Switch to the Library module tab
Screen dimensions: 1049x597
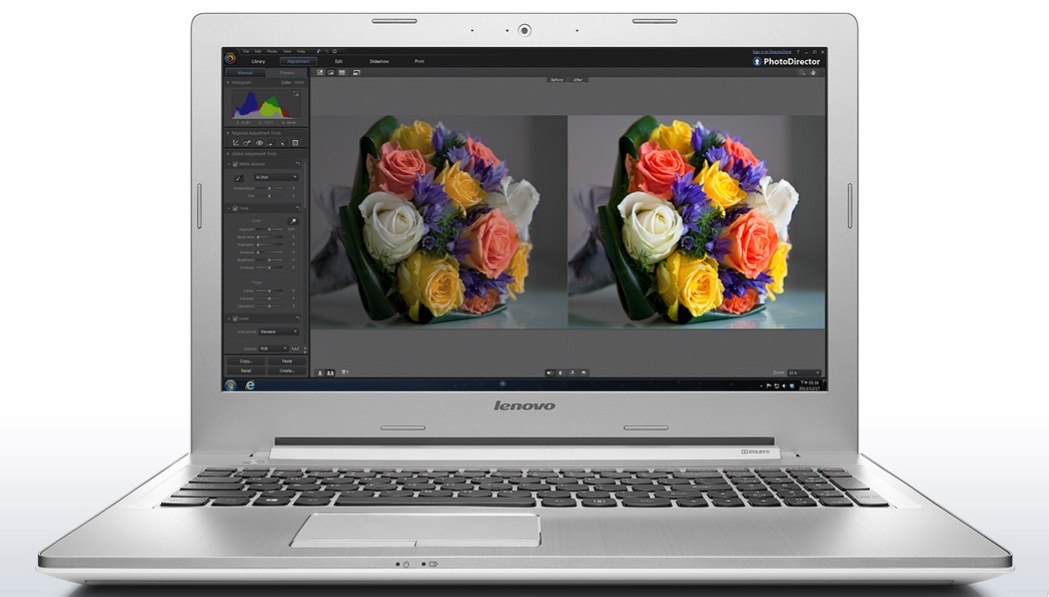pyautogui.click(x=258, y=61)
